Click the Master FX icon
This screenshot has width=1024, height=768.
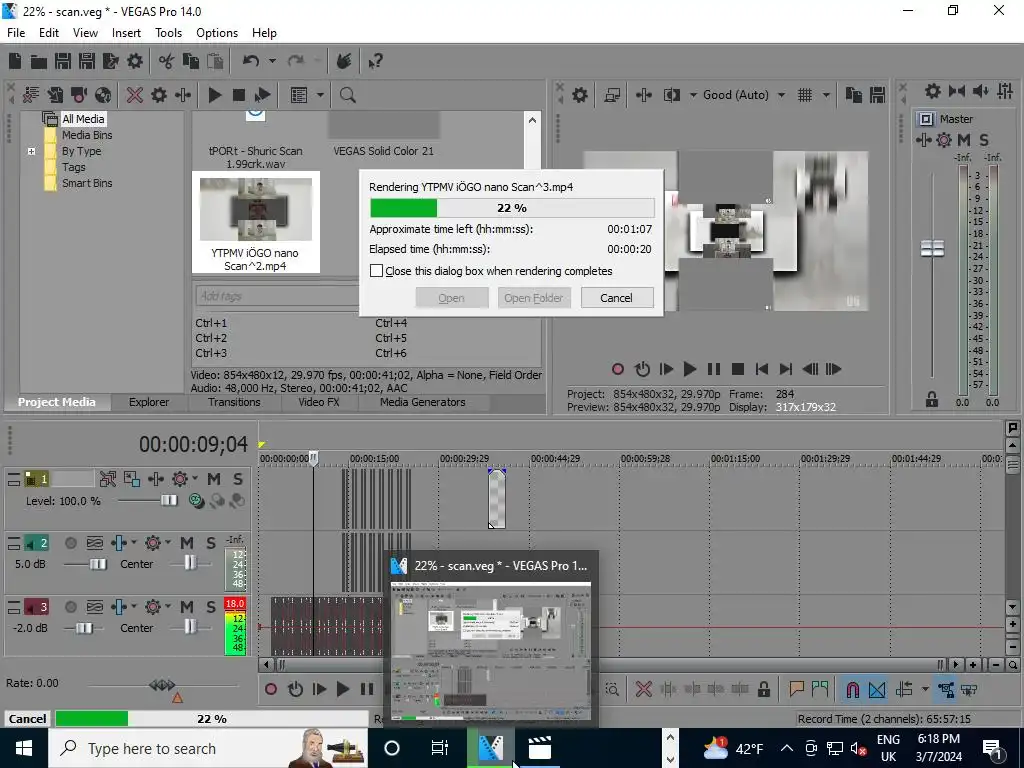coord(923,140)
